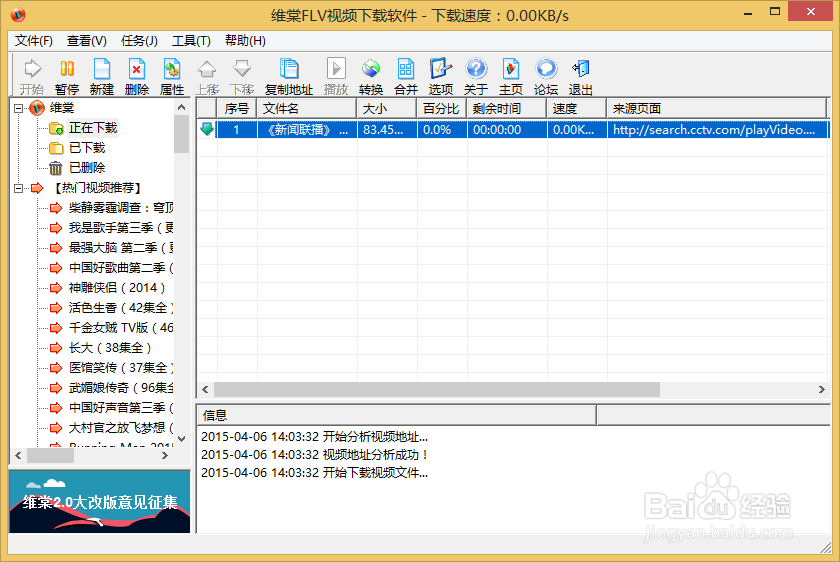Open the 帮助(H) menu
This screenshot has width=840, height=562.
point(245,41)
